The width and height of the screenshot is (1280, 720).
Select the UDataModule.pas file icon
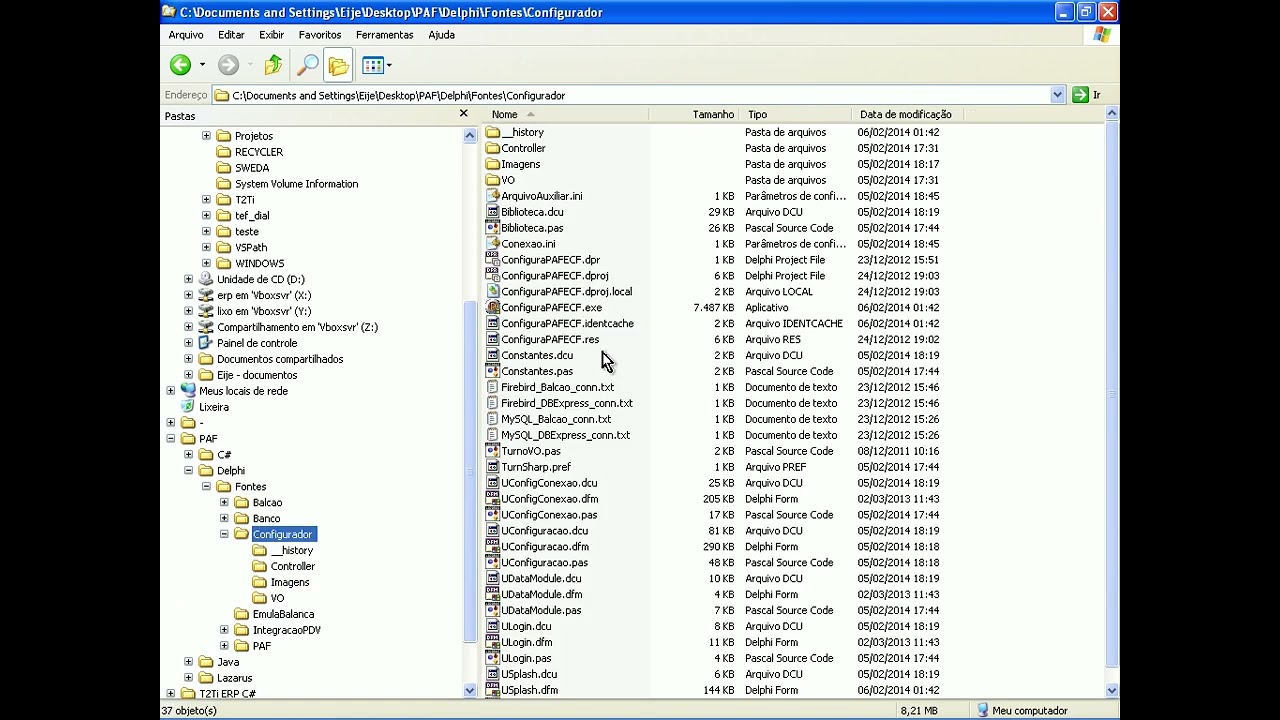[492, 610]
